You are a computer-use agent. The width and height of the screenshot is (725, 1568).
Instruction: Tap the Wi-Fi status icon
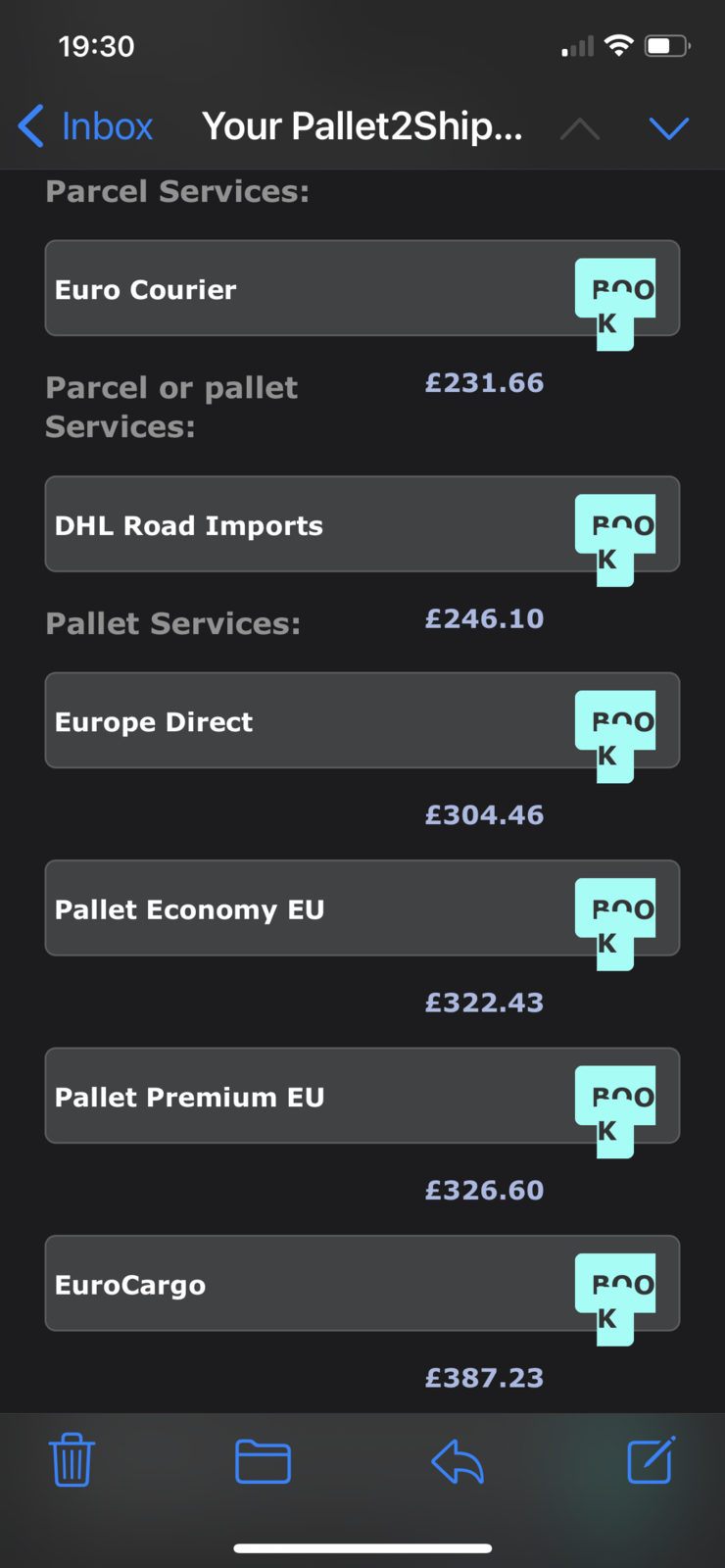coord(619,45)
